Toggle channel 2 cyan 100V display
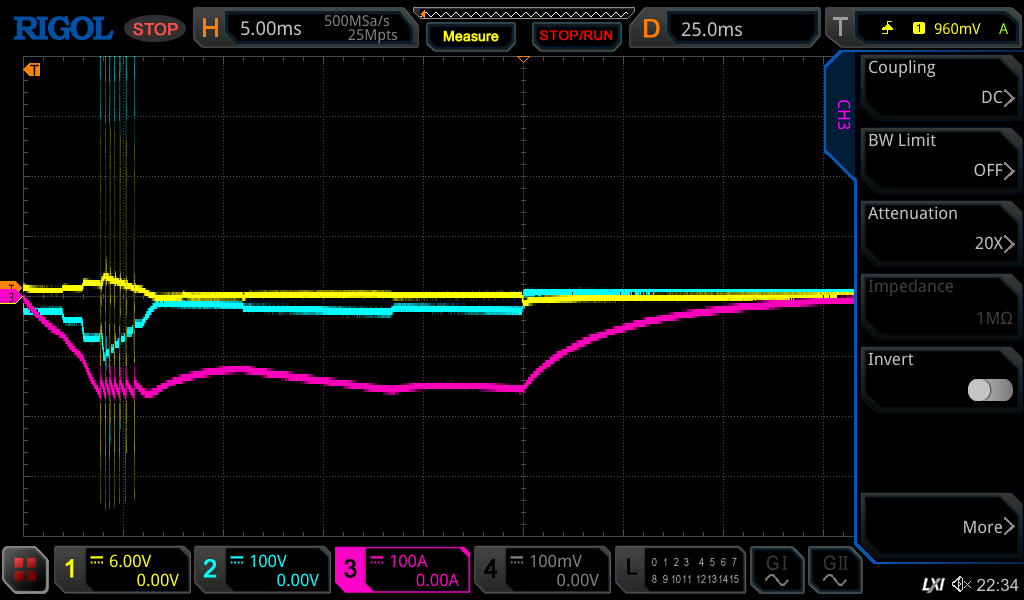Viewport: 1024px width, 600px height. point(260,570)
